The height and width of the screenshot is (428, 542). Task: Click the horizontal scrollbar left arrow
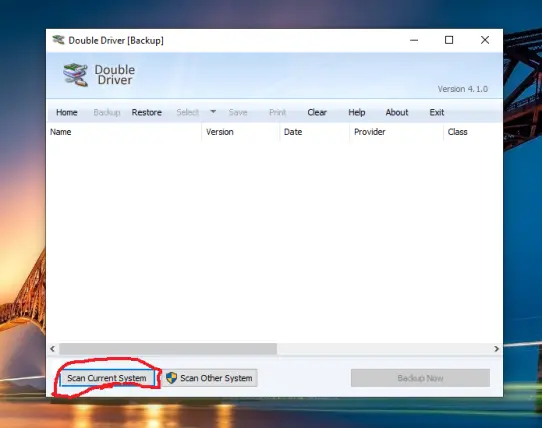[53, 349]
